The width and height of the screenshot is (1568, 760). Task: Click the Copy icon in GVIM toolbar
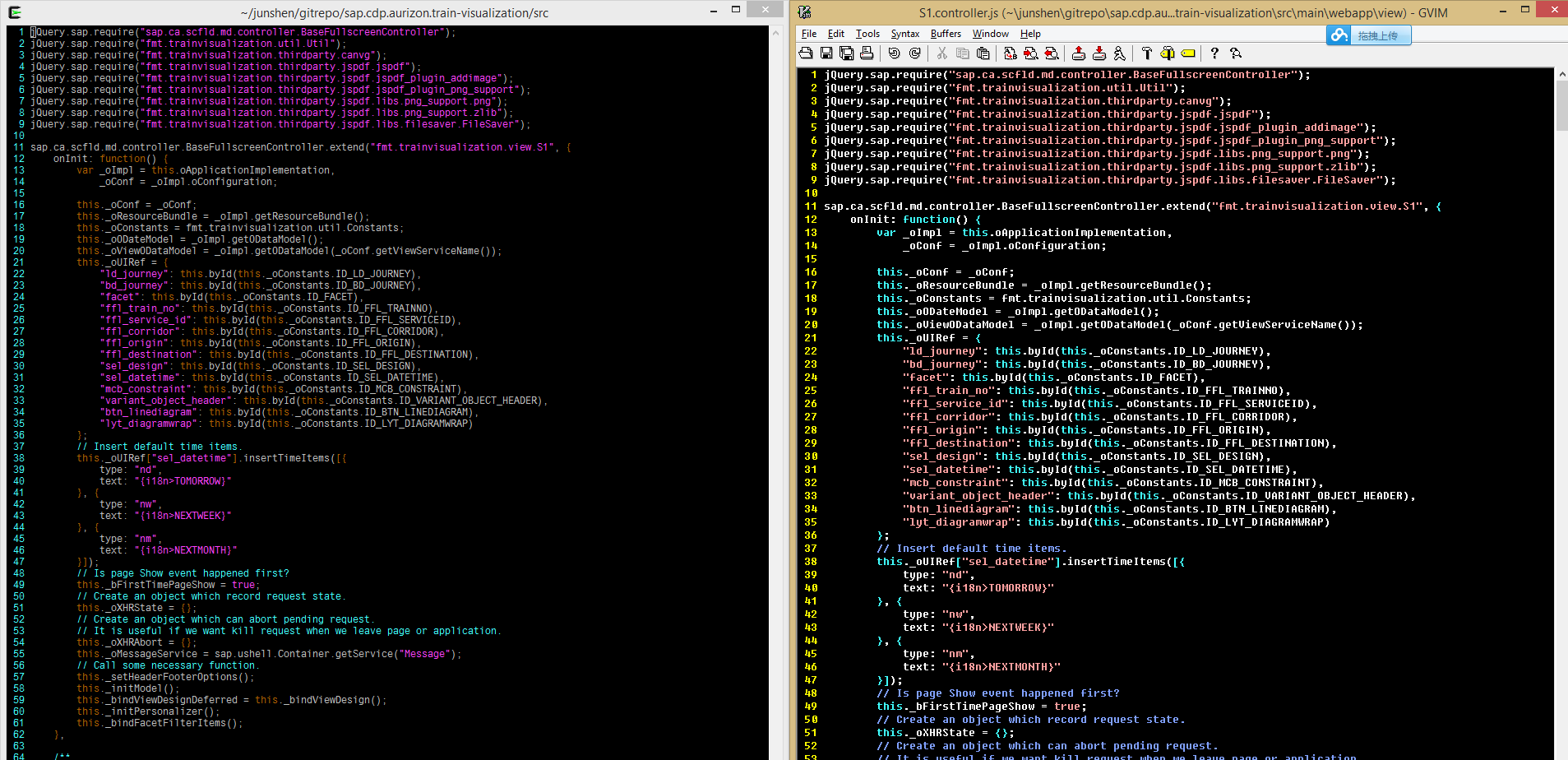pos(962,53)
